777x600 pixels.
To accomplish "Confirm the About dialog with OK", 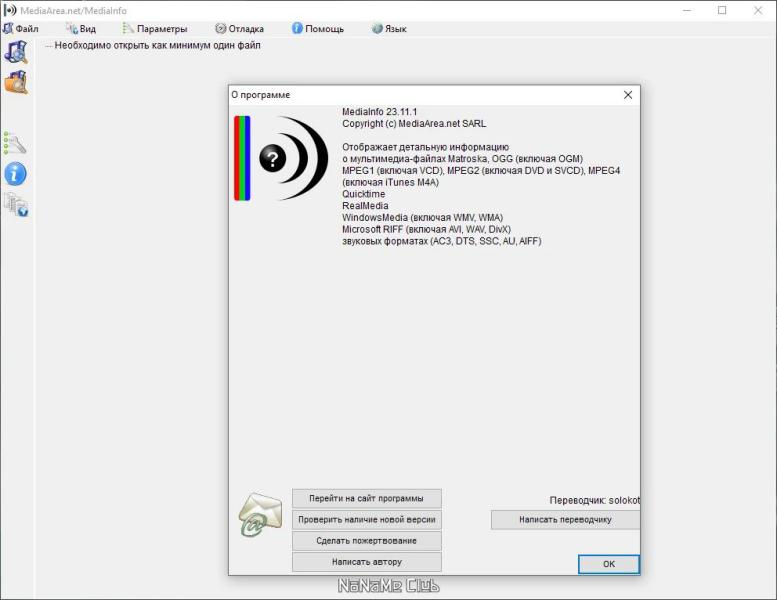I will [x=609, y=564].
